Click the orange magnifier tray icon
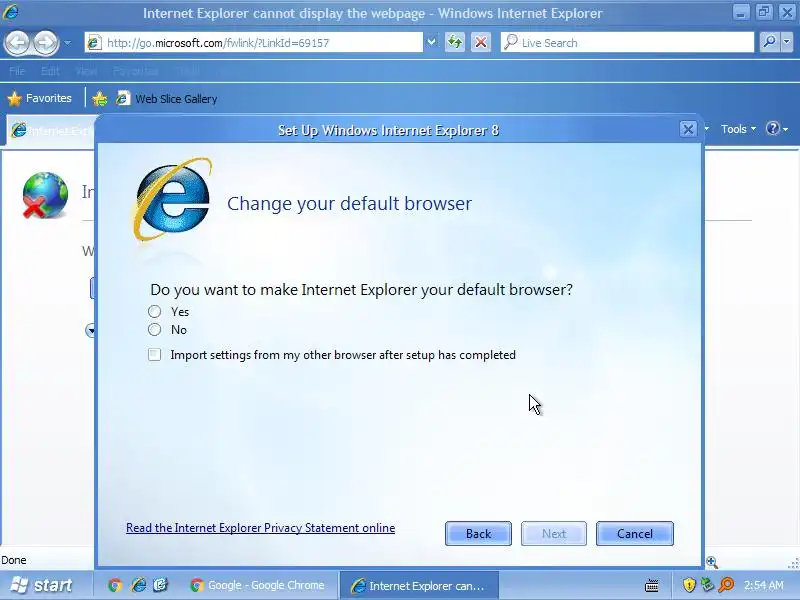The image size is (800, 600). 726,585
